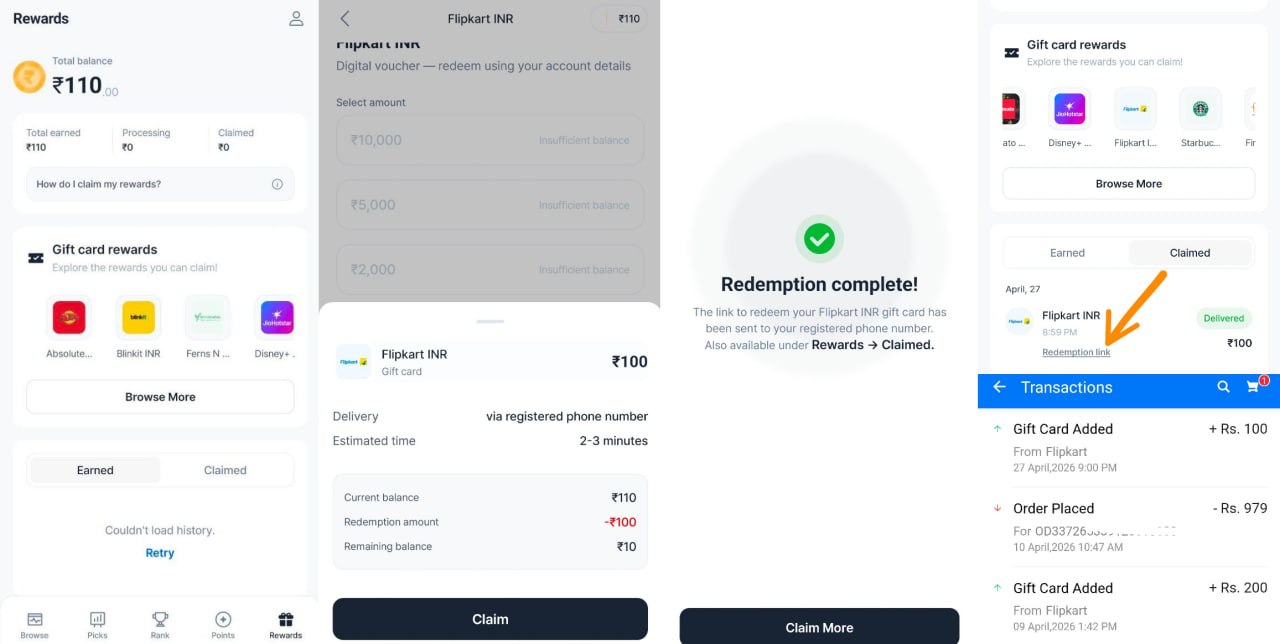Tap the Claim More button
The image size is (1280, 644).
819,627
